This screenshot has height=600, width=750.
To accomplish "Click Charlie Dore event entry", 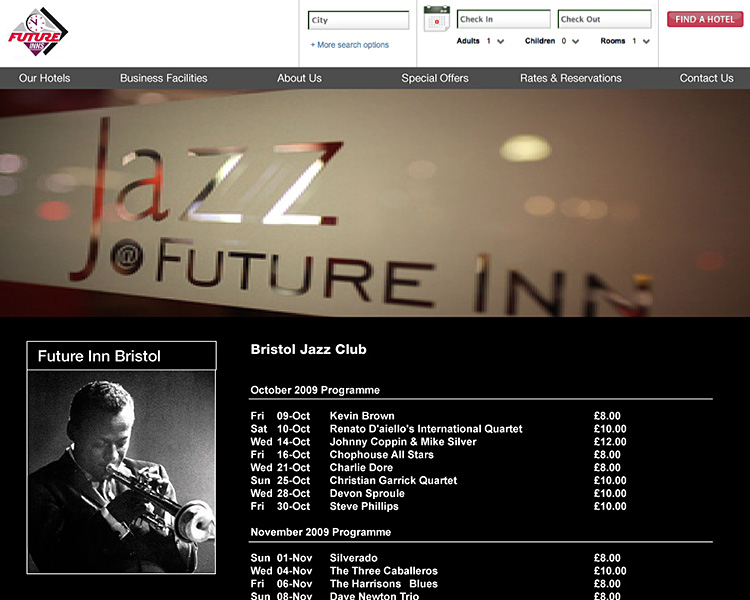I will 361,467.
